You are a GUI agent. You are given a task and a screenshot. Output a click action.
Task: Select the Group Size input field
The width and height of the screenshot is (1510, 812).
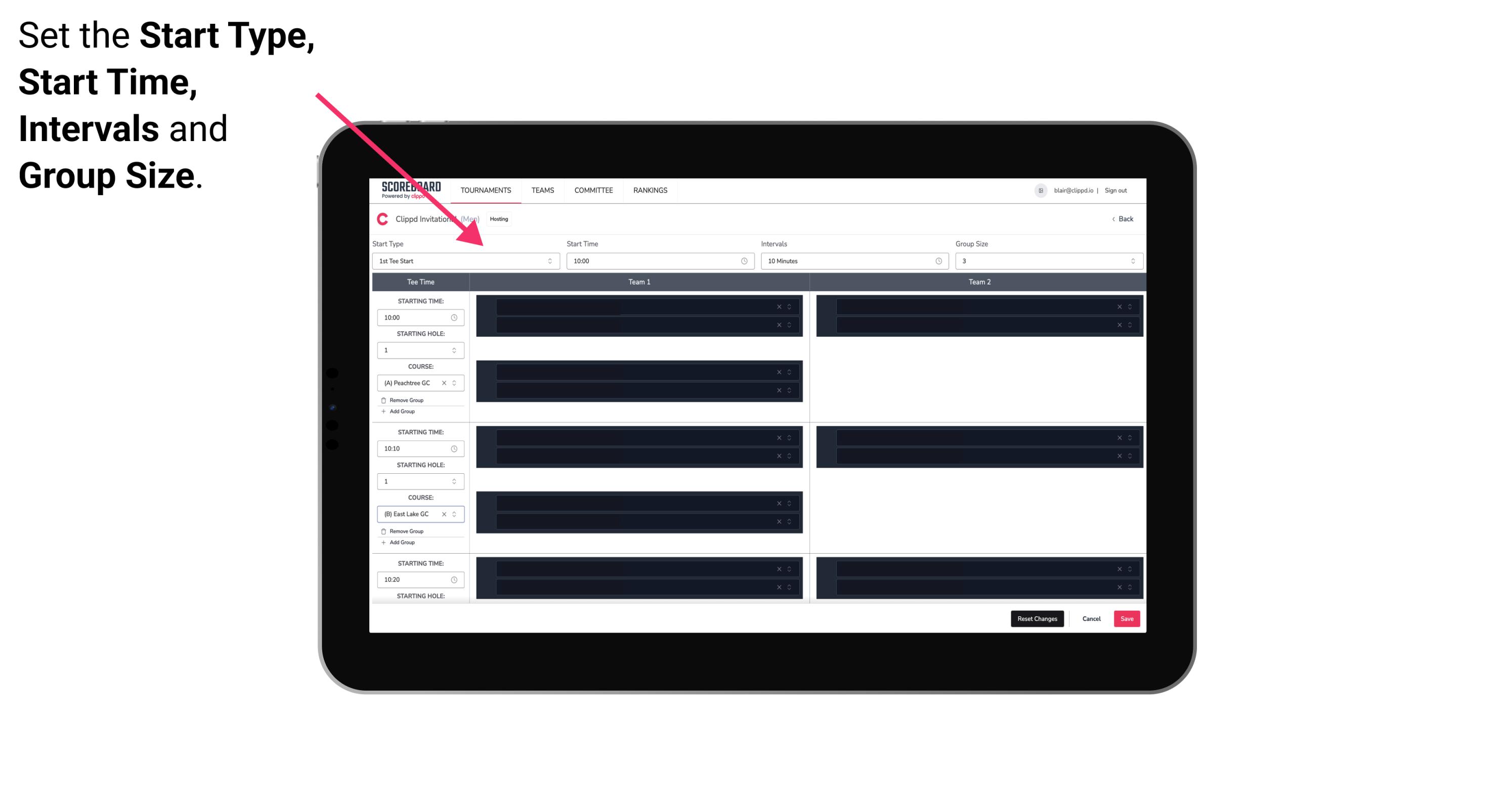(1046, 261)
